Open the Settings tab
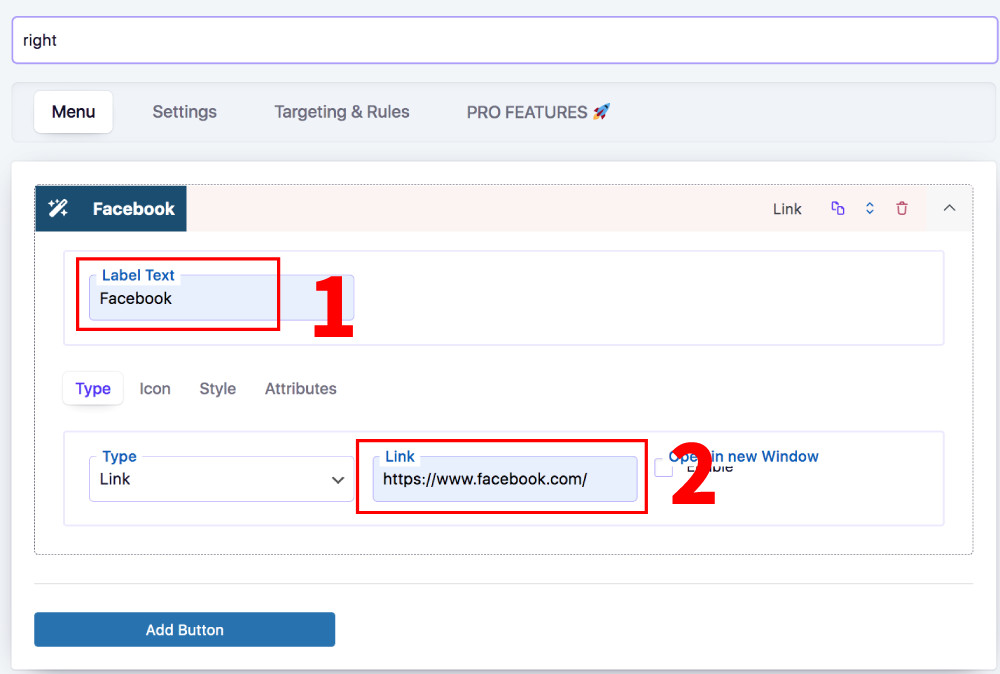1000x674 pixels. click(184, 112)
